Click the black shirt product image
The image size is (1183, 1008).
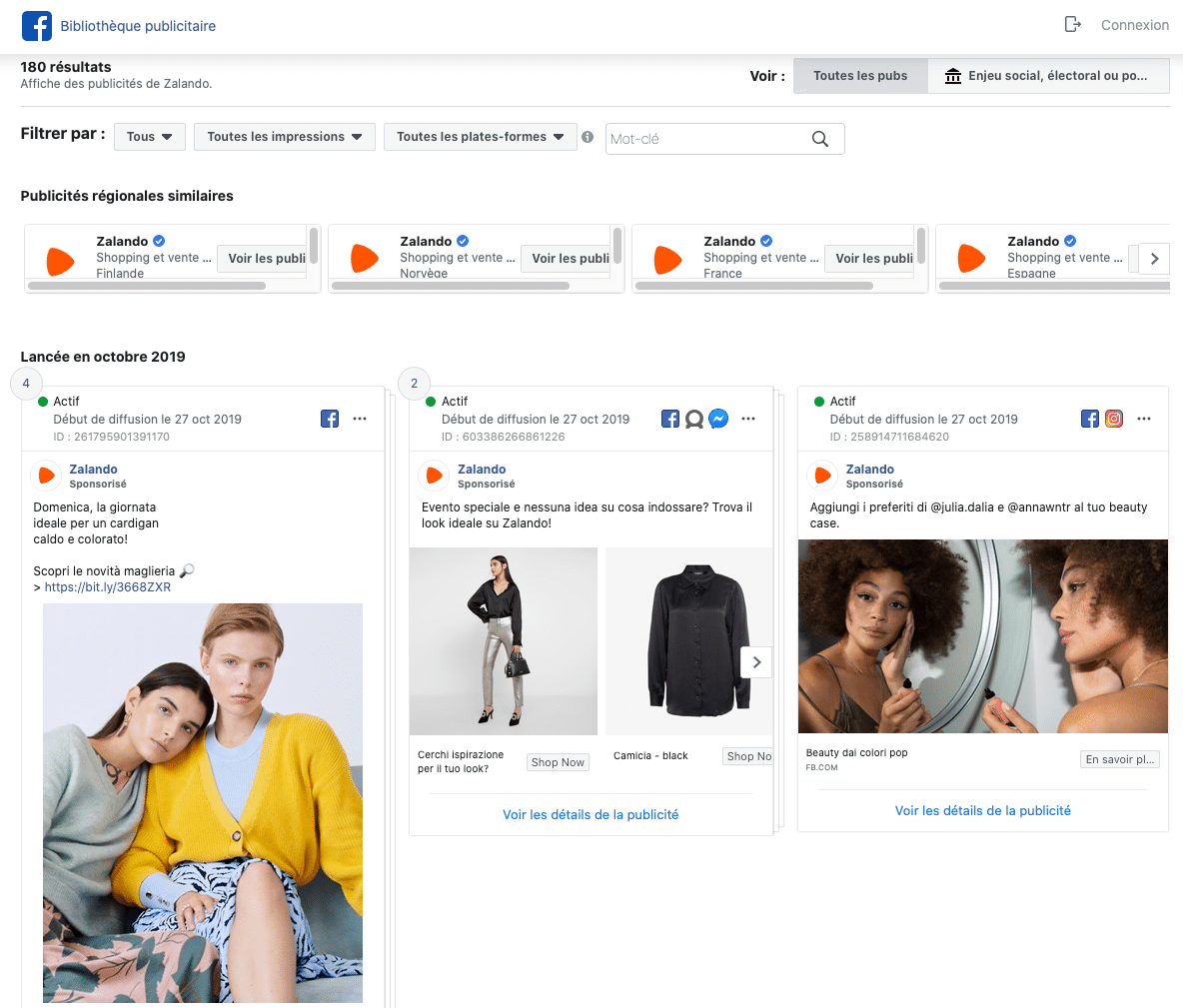[688, 641]
